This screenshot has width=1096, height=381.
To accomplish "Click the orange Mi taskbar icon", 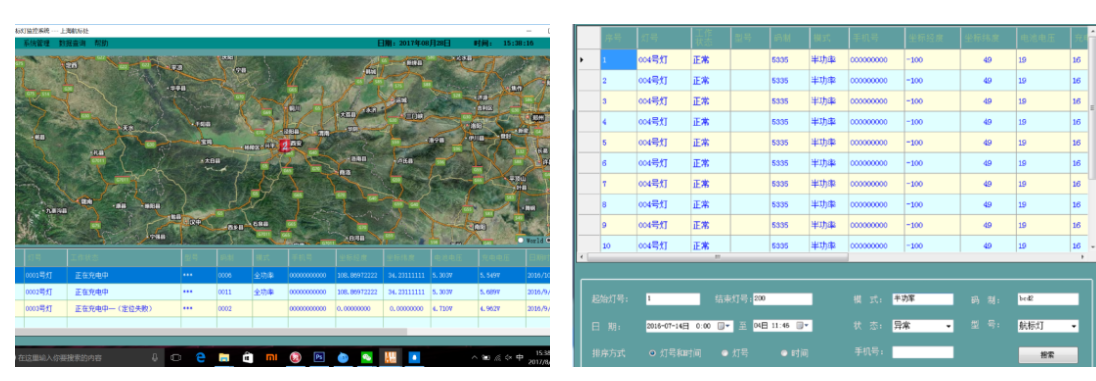I will point(271,357).
